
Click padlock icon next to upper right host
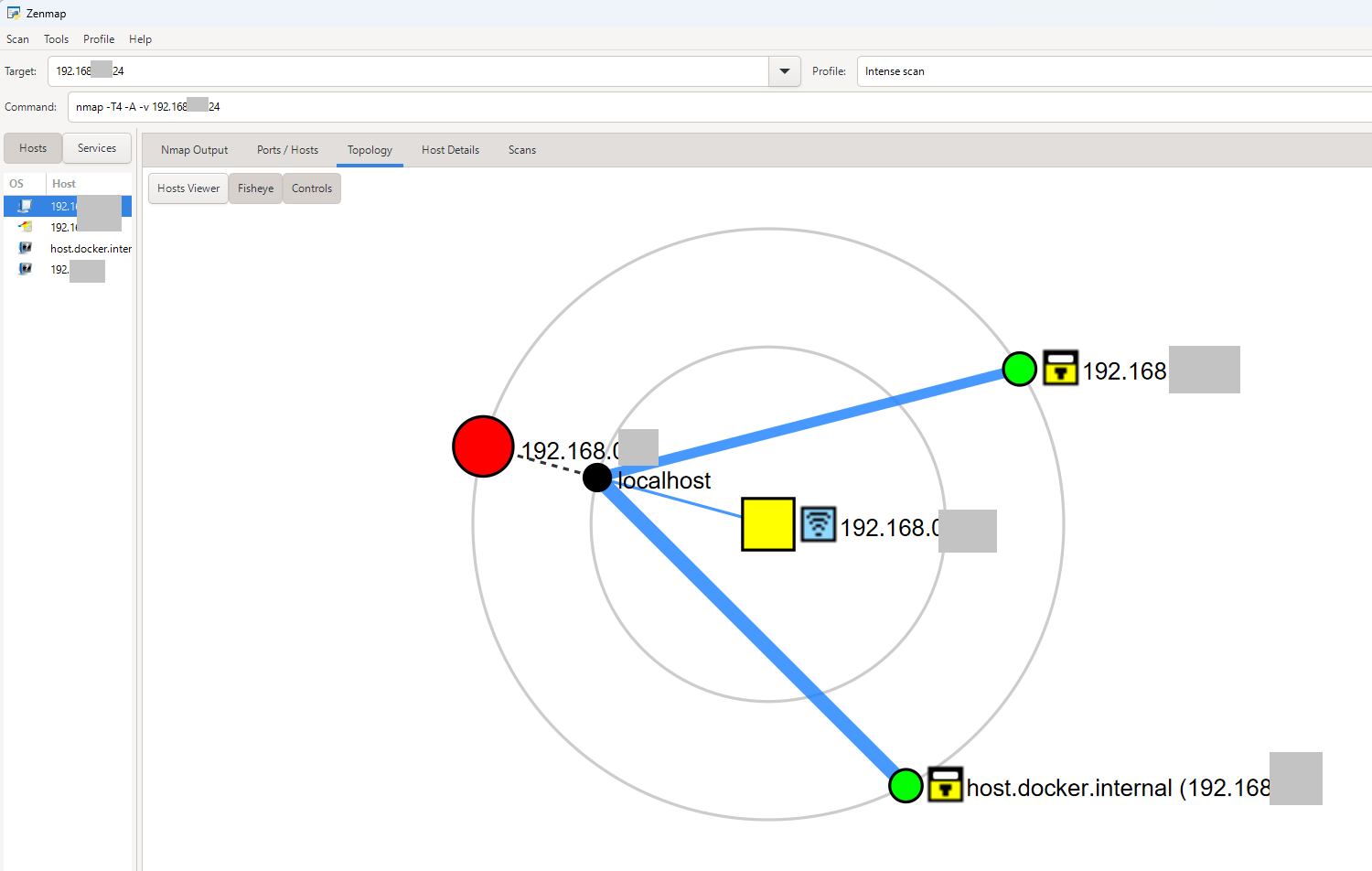click(x=1061, y=368)
